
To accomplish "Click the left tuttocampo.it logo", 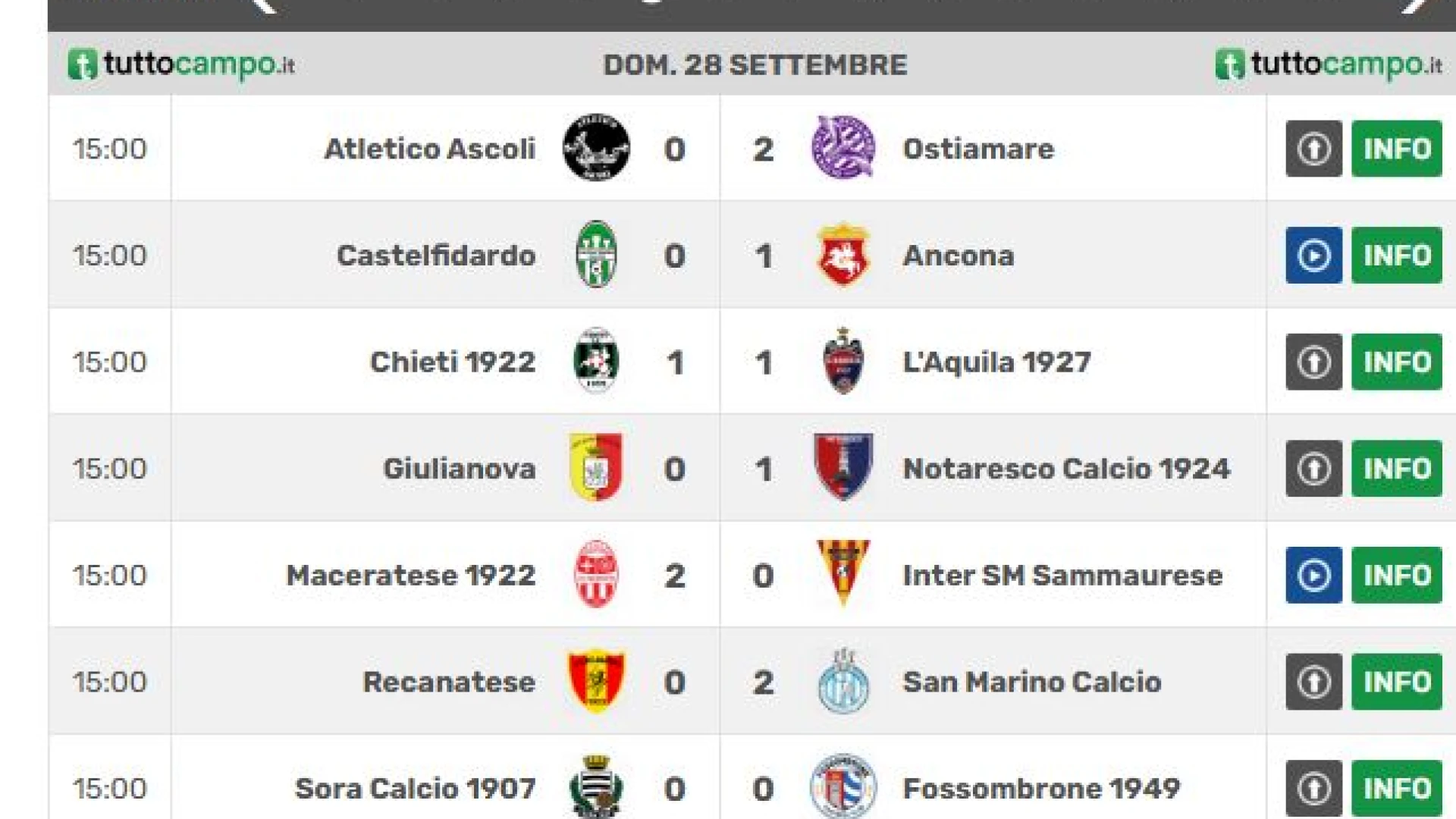I will pos(181,64).
